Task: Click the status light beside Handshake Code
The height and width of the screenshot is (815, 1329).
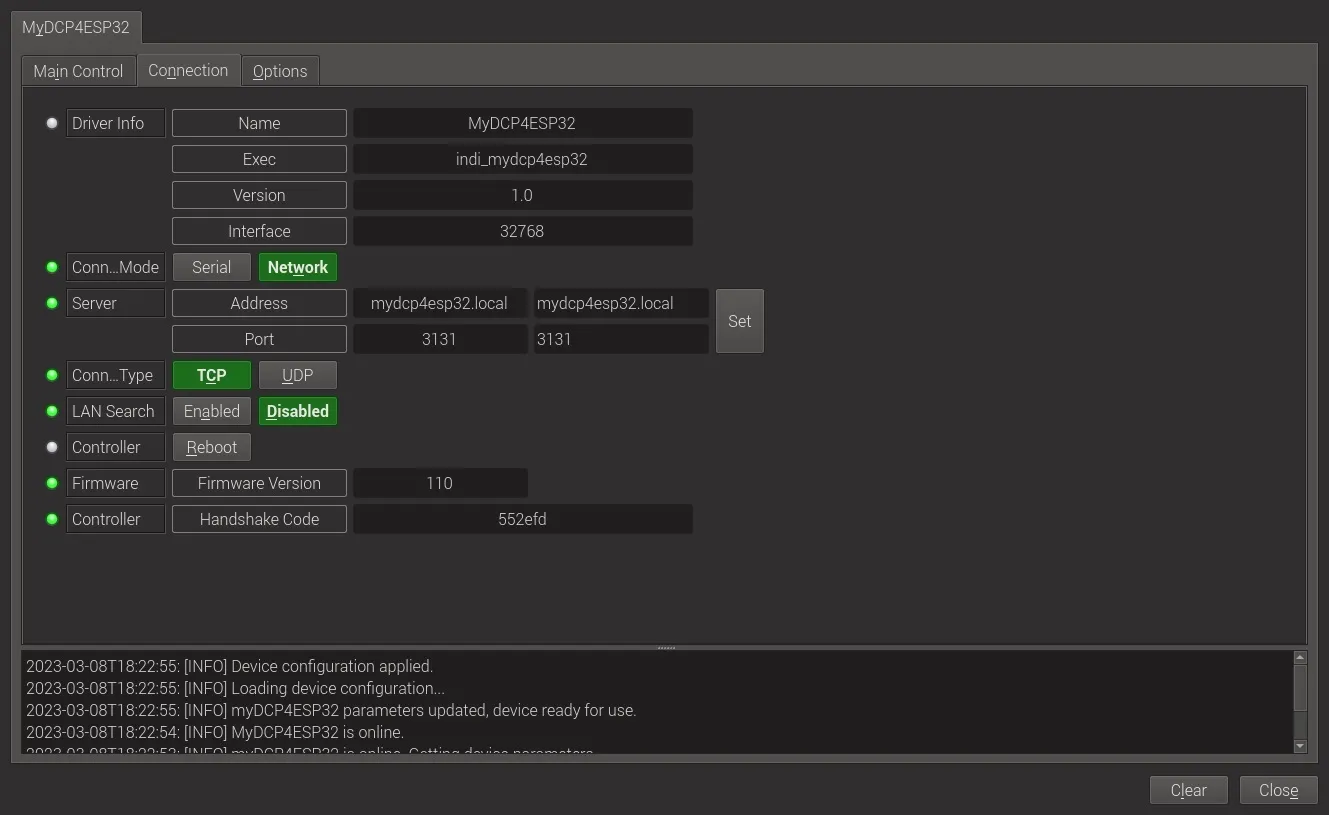Action: [52, 519]
